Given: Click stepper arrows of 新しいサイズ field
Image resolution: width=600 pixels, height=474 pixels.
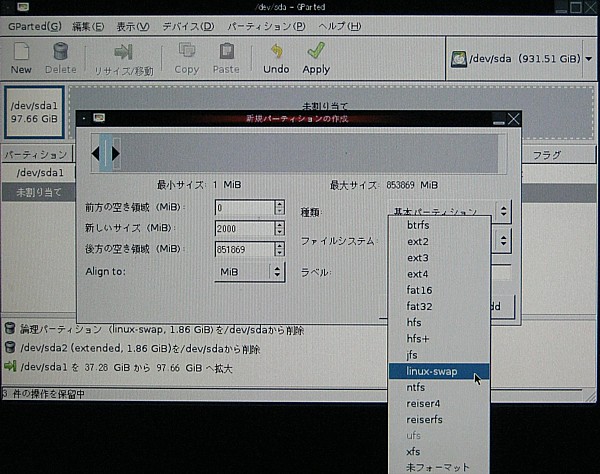Looking at the screenshot, I should click(x=279, y=228).
